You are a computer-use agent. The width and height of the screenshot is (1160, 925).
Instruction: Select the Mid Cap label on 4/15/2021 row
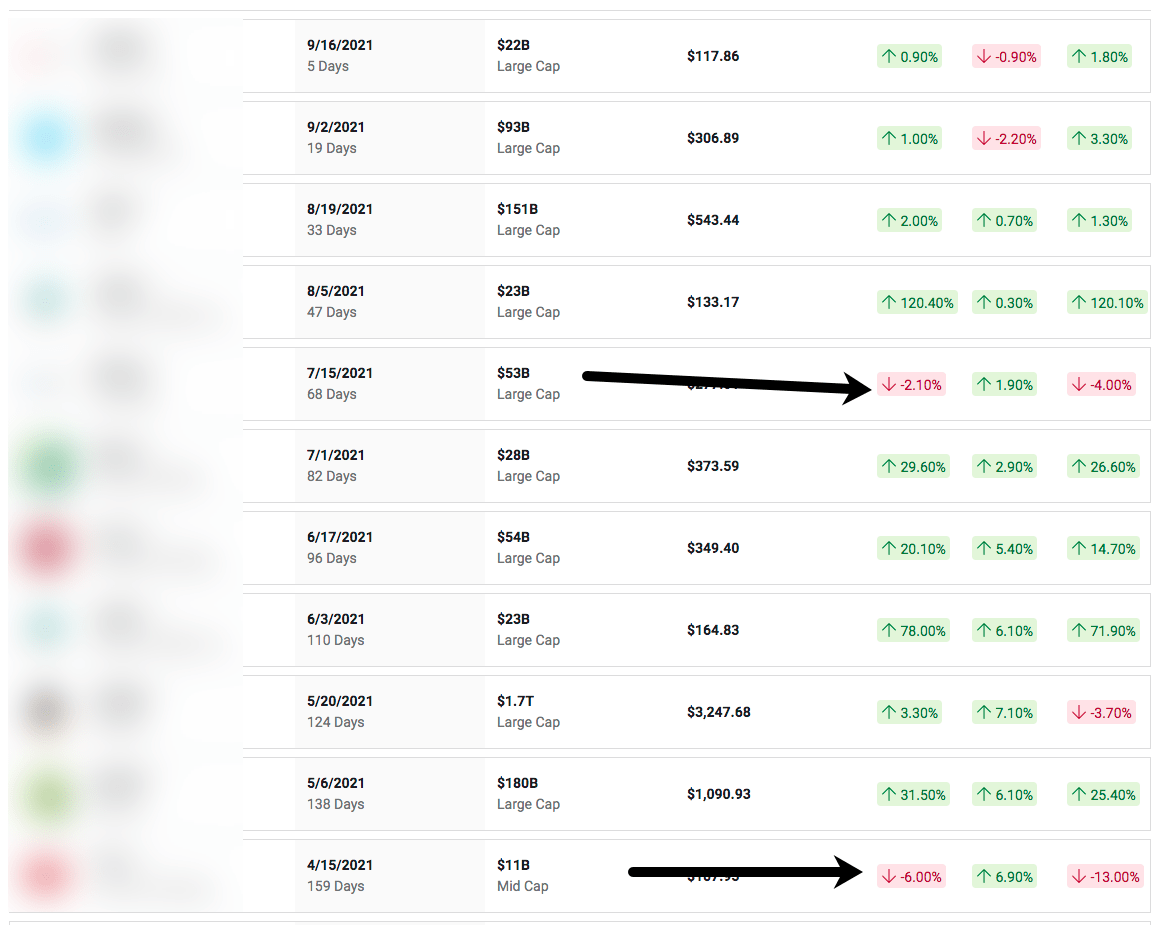point(522,886)
